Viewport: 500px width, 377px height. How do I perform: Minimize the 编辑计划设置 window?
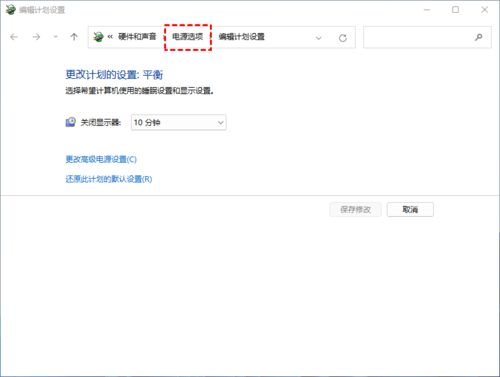click(x=427, y=10)
